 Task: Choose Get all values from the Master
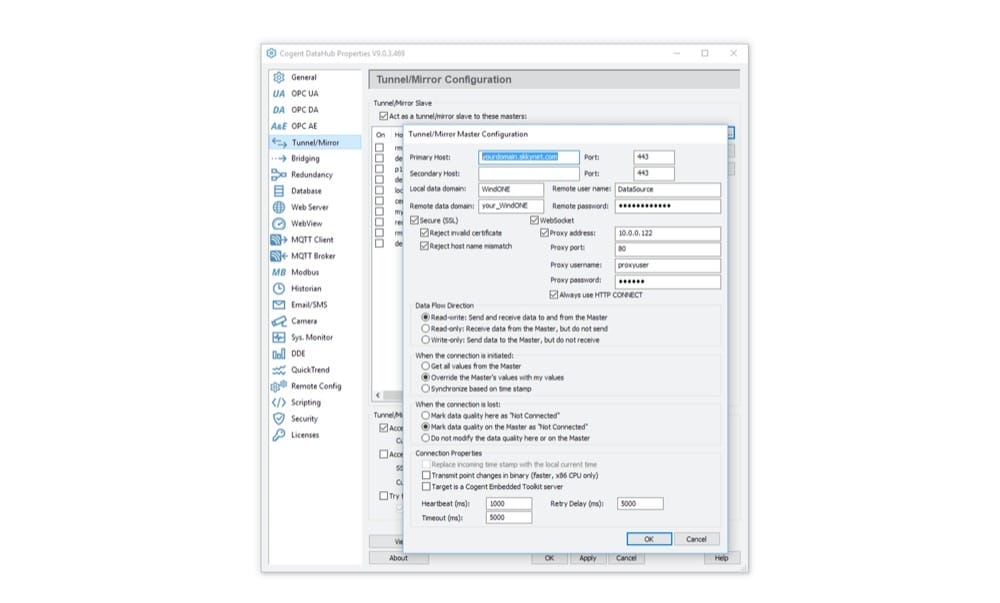tap(425, 367)
